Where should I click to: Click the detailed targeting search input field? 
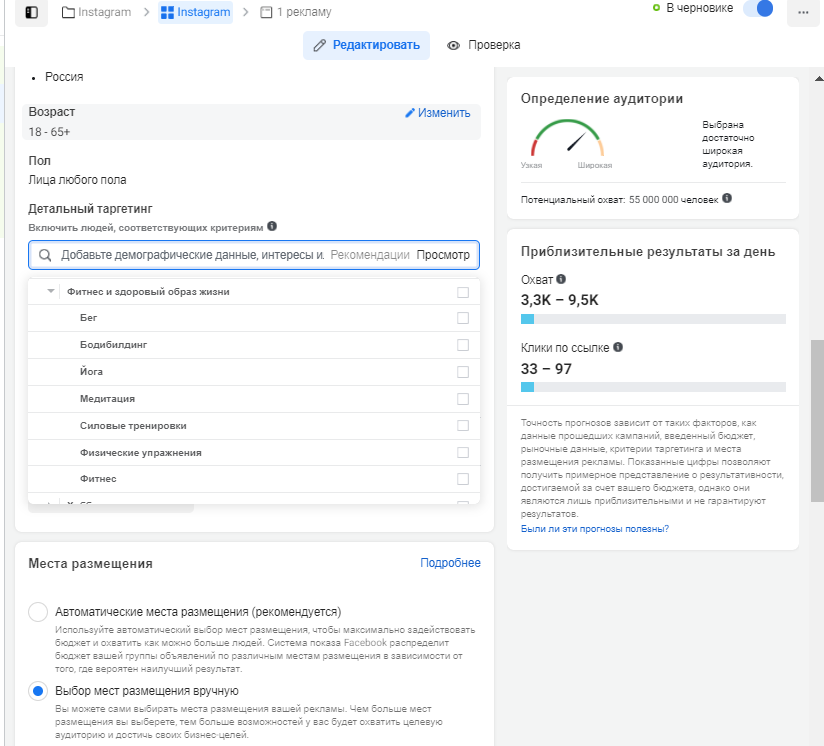tap(190, 256)
